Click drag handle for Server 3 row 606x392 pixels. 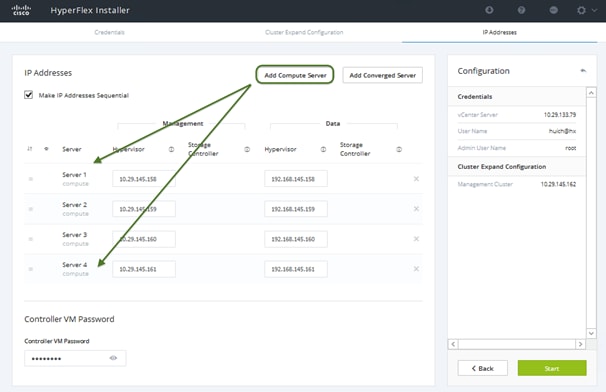click(x=31, y=239)
